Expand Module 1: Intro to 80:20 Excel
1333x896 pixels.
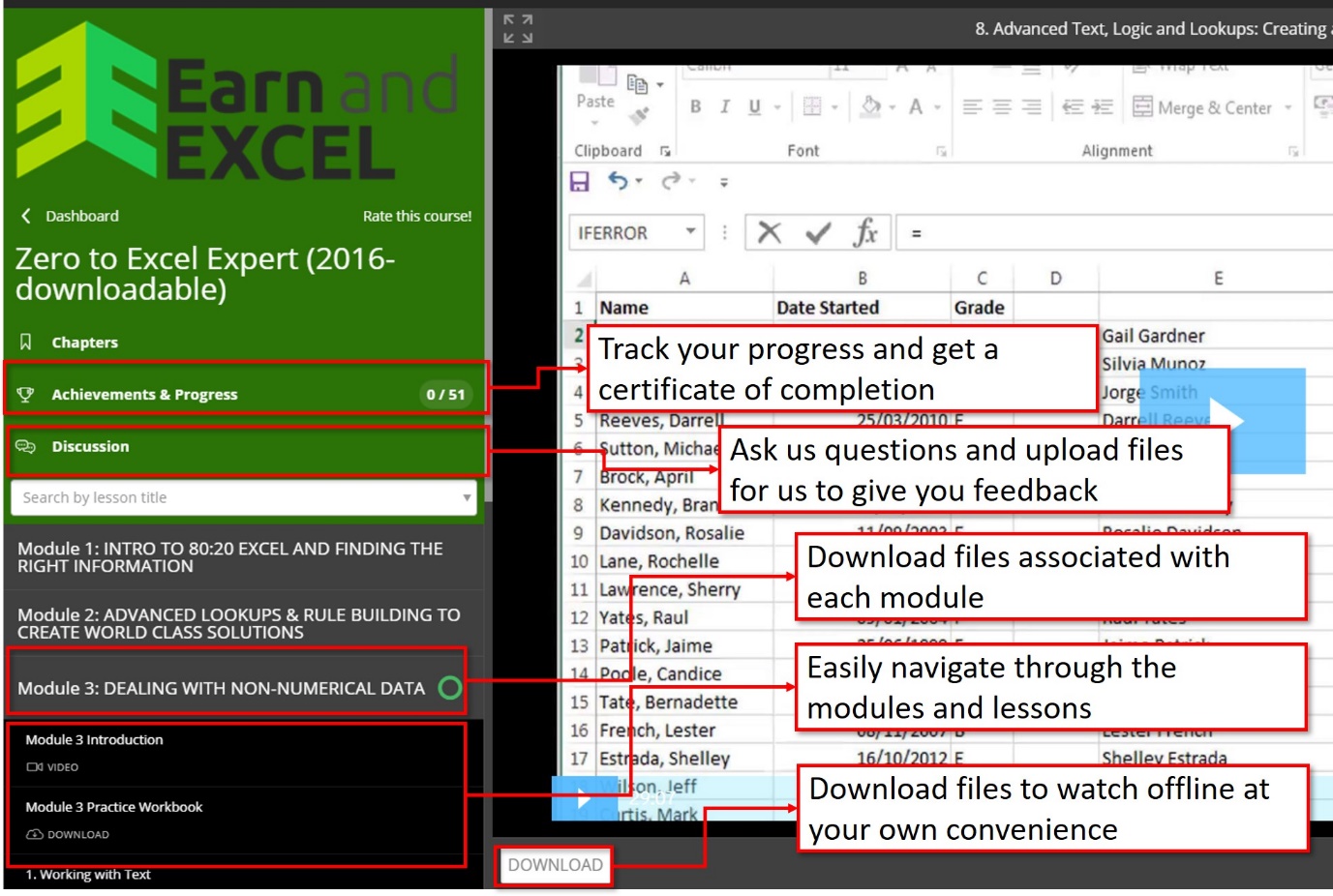pyautogui.click(x=242, y=557)
